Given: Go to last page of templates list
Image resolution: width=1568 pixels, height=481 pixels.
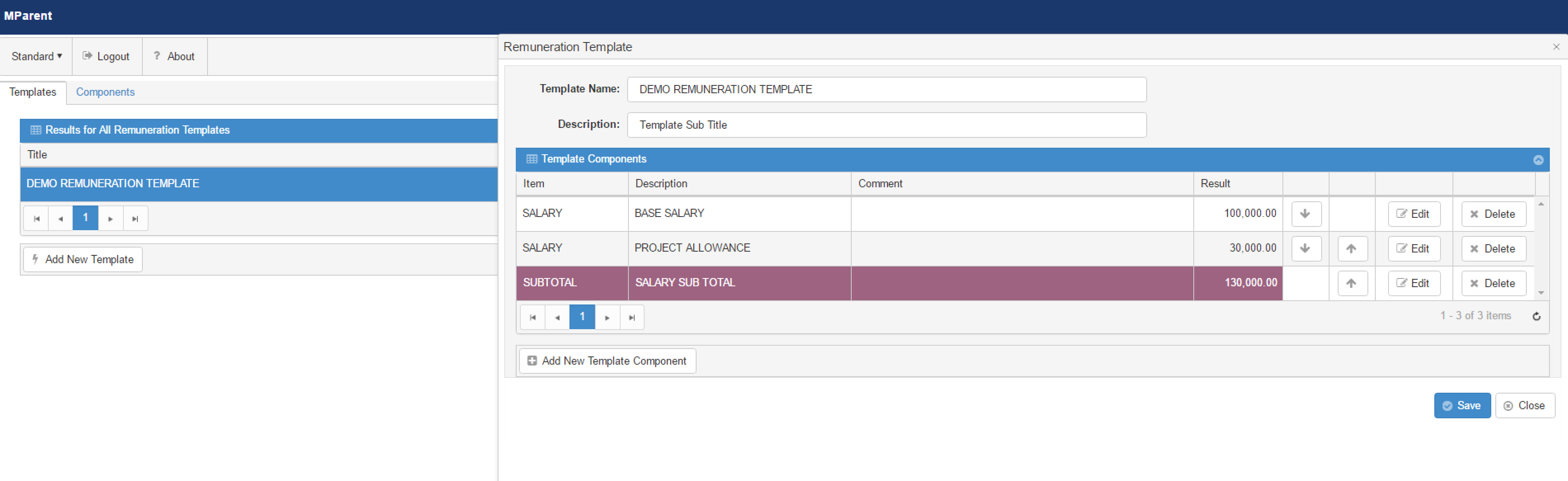Looking at the screenshot, I should [135, 218].
